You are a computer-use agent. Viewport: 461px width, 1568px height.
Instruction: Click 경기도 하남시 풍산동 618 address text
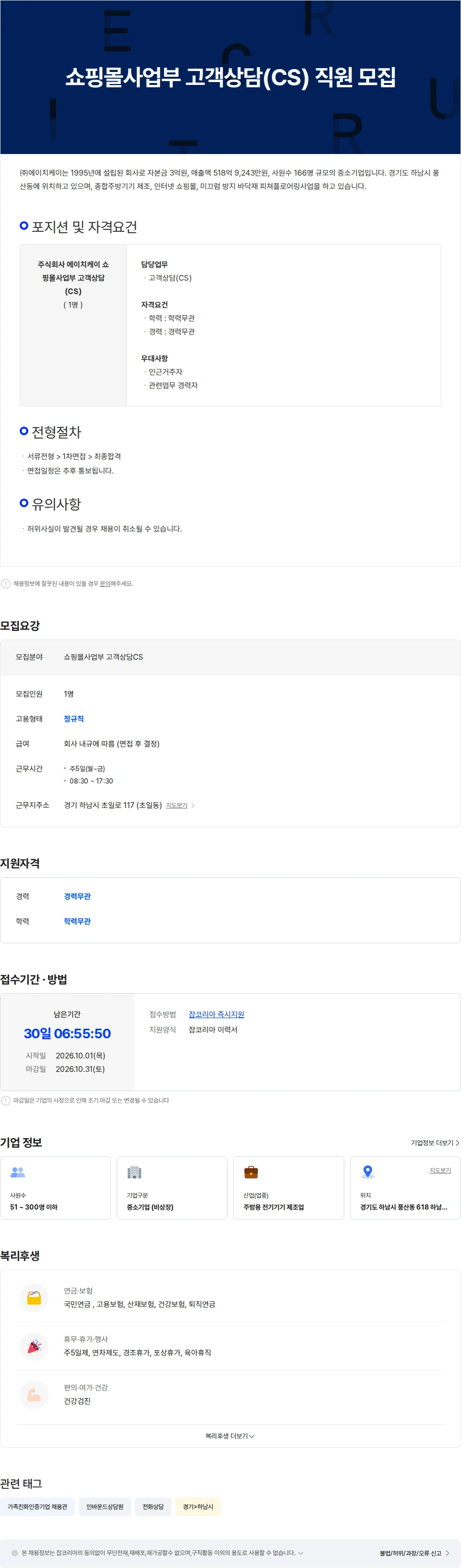tap(403, 1207)
